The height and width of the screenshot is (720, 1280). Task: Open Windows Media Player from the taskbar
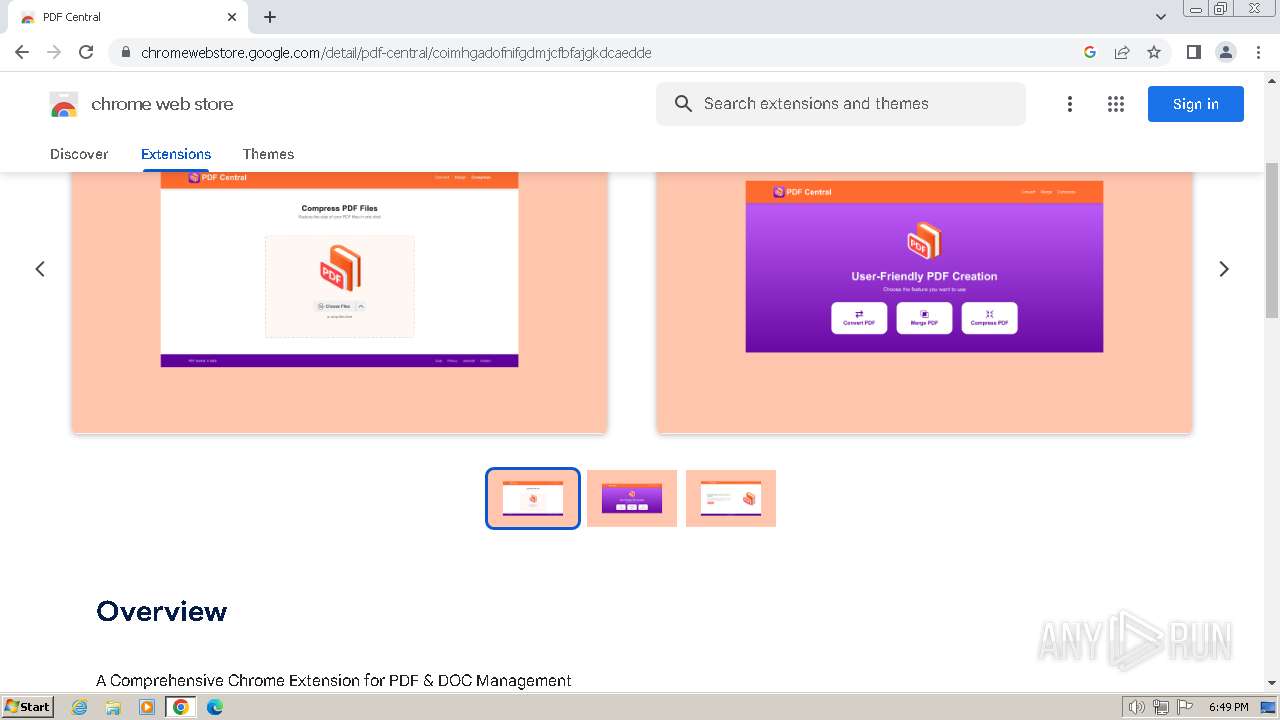click(147, 707)
